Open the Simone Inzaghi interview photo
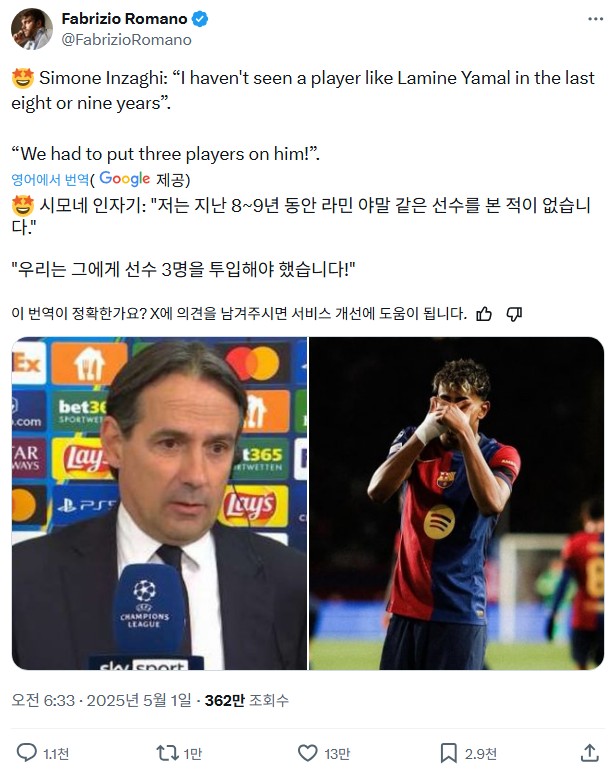Viewport: 612px width, 769px height. (159, 503)
